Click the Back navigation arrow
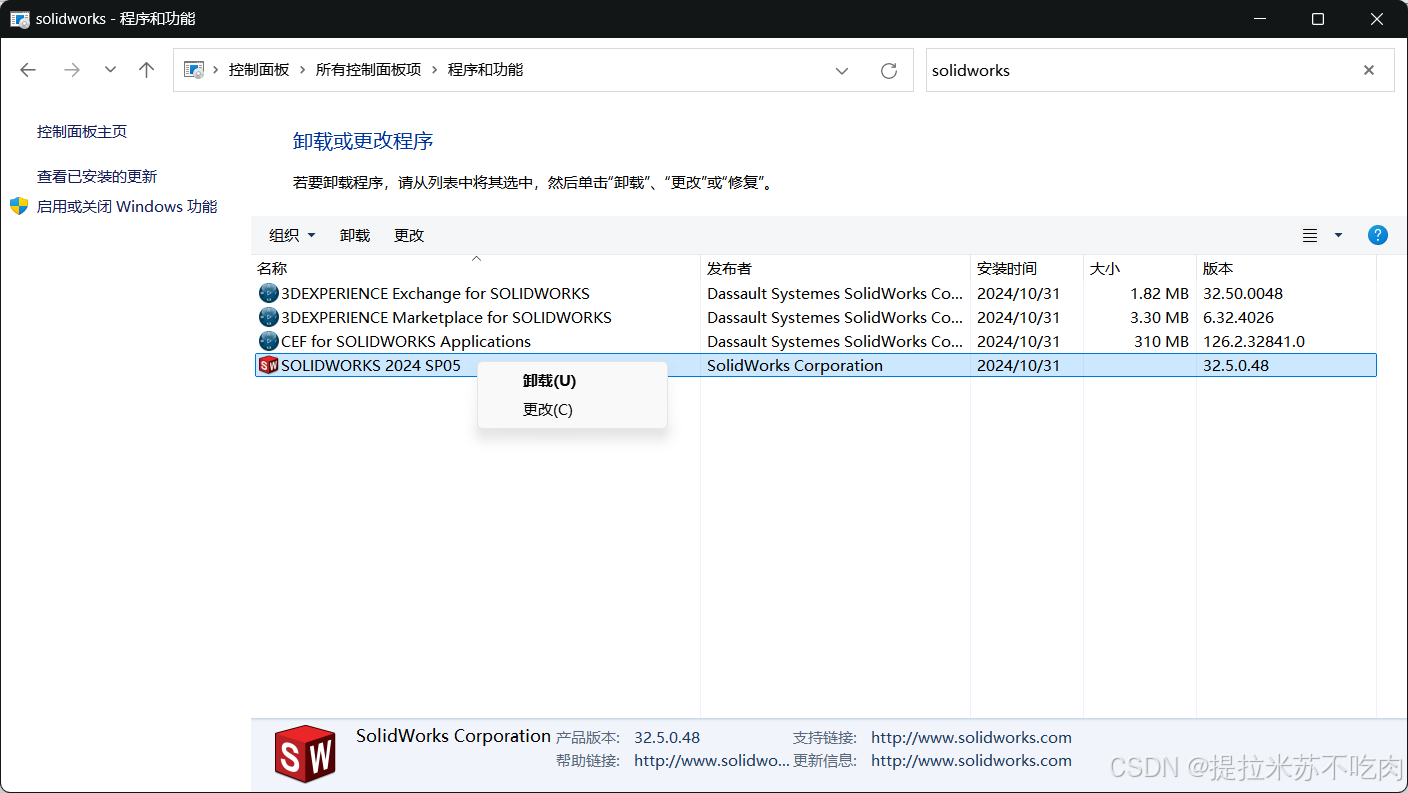The width and height of the screenshot is (1408, 793). pyautogui.click(x=28, y=70)
